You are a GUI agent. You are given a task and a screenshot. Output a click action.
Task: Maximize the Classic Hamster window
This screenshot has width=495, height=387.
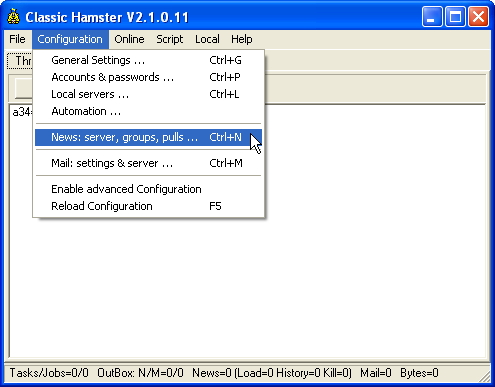(x=455, y=16)
